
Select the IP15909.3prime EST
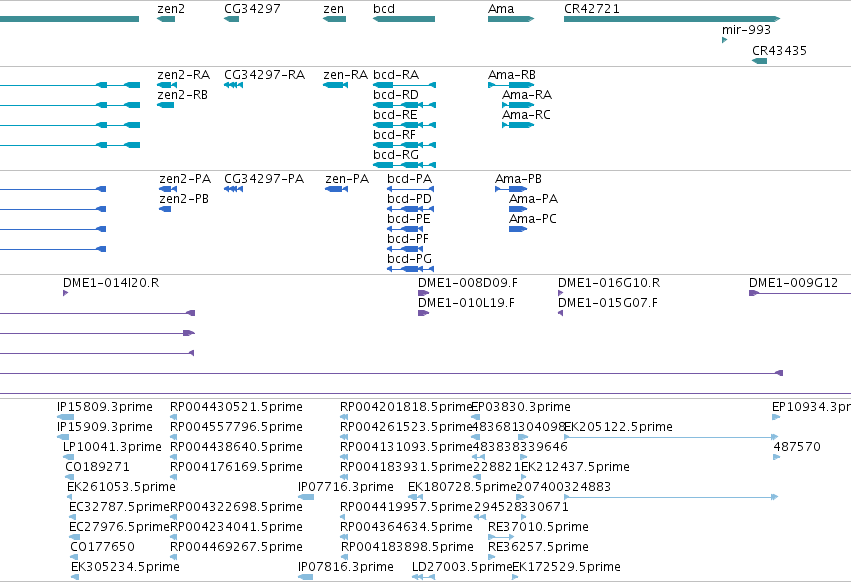pos(63,437)
